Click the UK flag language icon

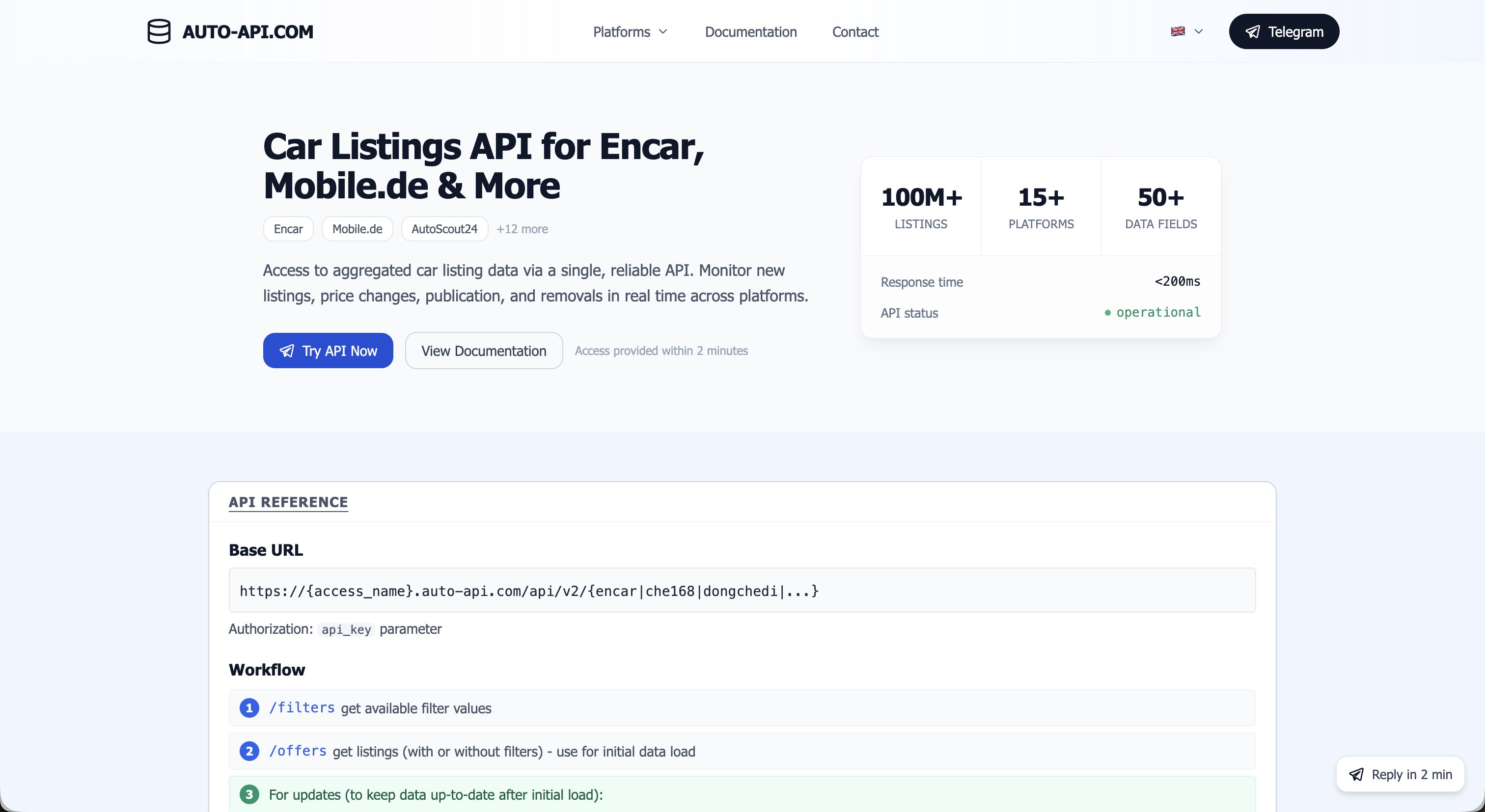click(x=1178, y=31)
